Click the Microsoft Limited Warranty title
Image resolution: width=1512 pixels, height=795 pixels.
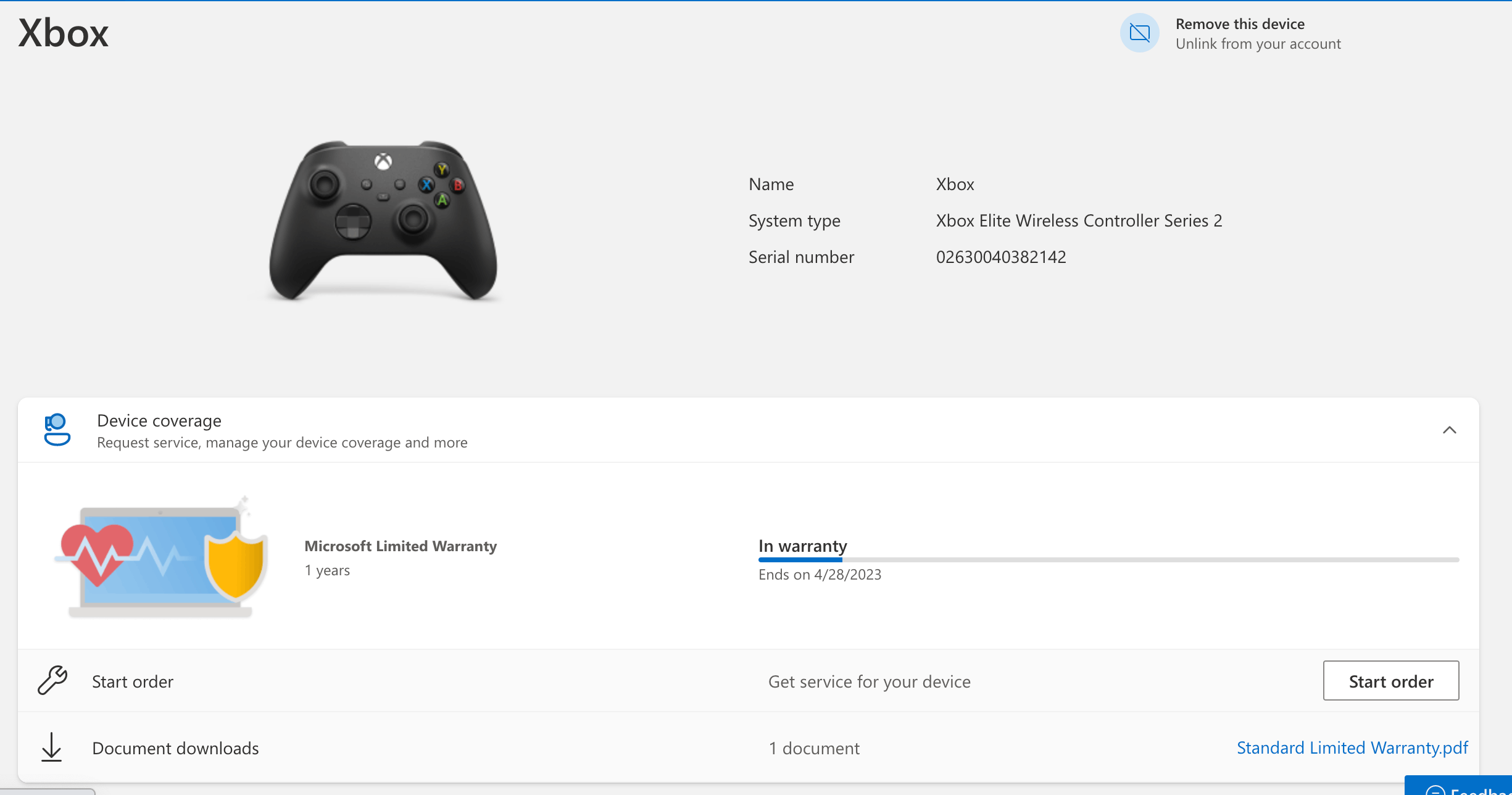401,546
